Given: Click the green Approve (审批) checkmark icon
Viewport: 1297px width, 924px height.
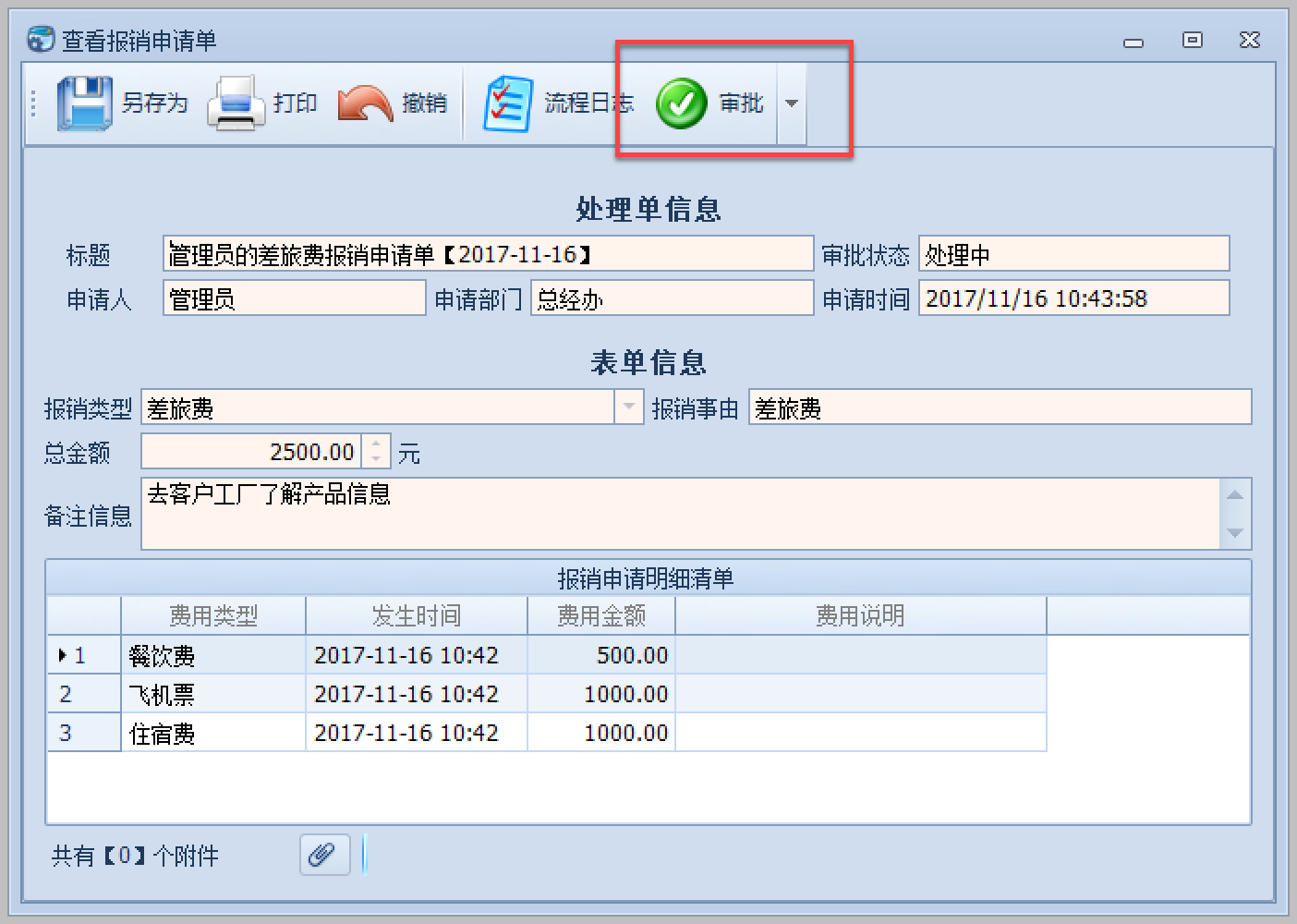Looking at the screenshot, I should pos(682,103).
